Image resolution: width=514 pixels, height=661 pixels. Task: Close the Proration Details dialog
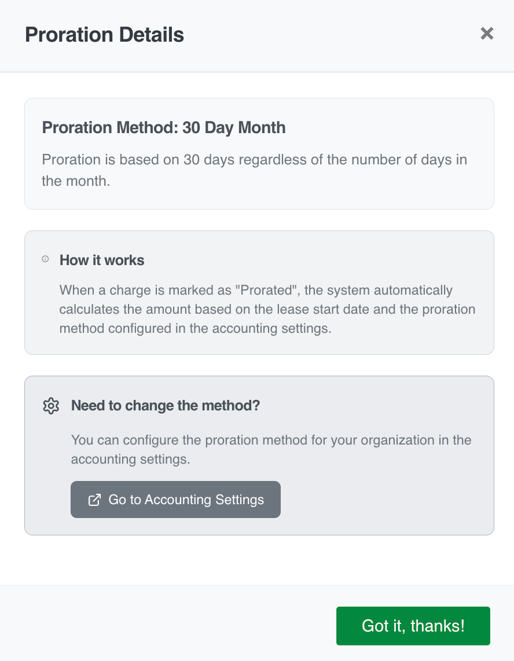(x=487, y=33)
